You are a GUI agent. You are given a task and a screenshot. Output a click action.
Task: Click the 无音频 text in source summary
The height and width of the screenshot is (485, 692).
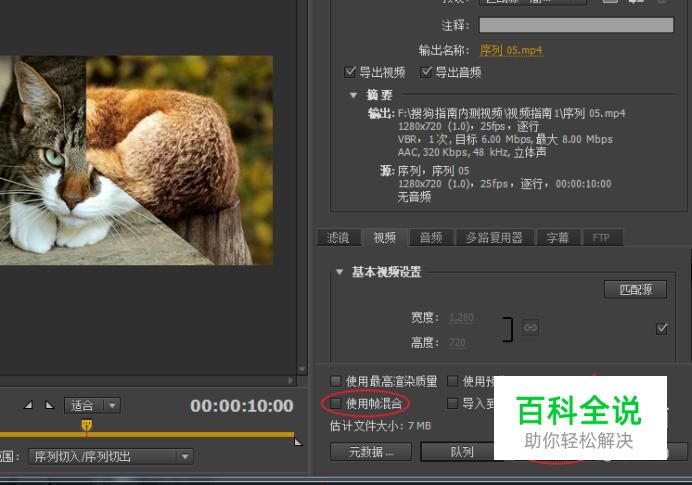click(414, 197)
